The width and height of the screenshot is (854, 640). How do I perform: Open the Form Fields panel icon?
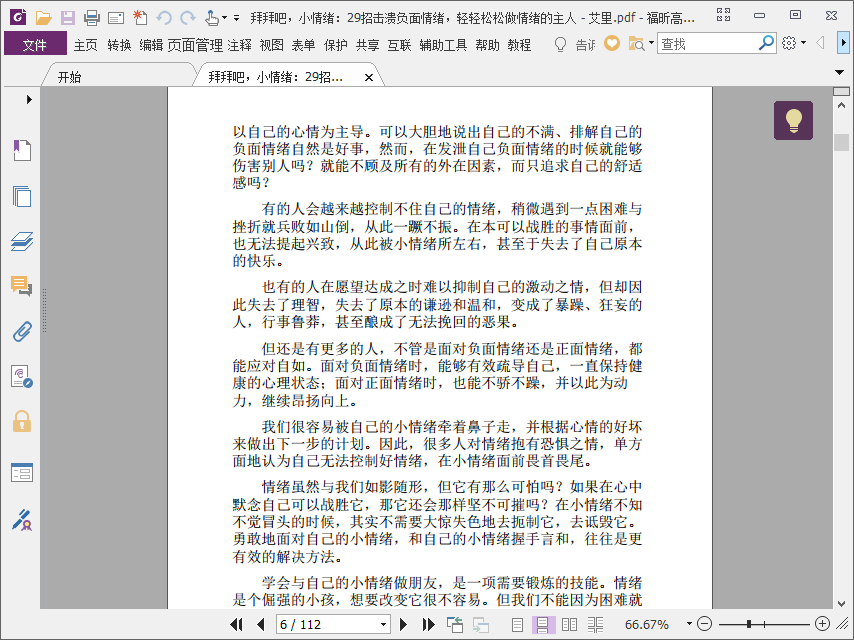22,472
